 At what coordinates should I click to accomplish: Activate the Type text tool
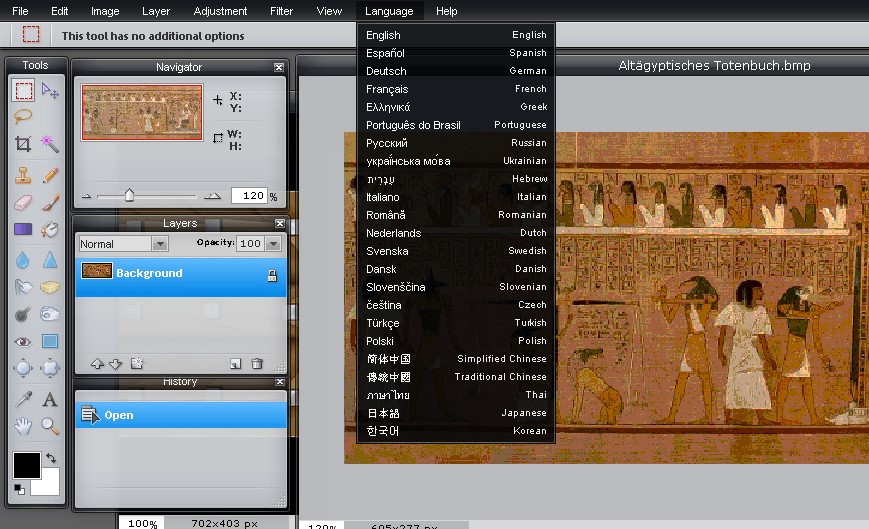[x=50, y=399]
